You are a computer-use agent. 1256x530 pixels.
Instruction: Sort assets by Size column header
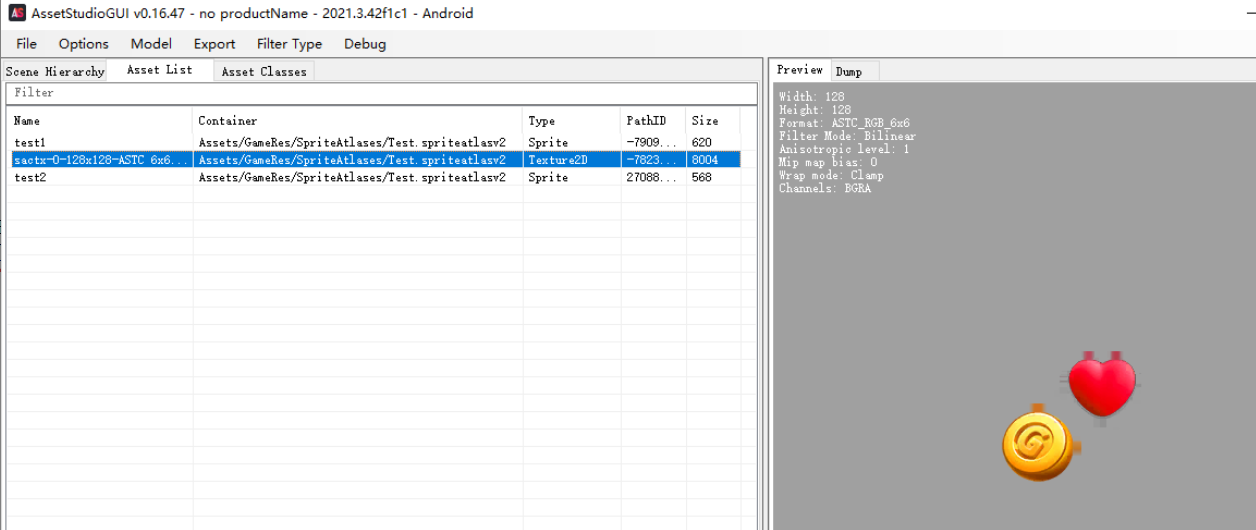713,121
